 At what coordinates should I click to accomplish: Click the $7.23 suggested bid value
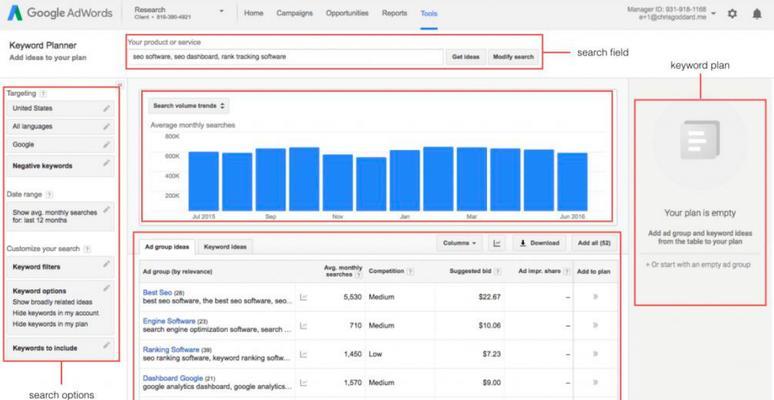tap(491, 354)
